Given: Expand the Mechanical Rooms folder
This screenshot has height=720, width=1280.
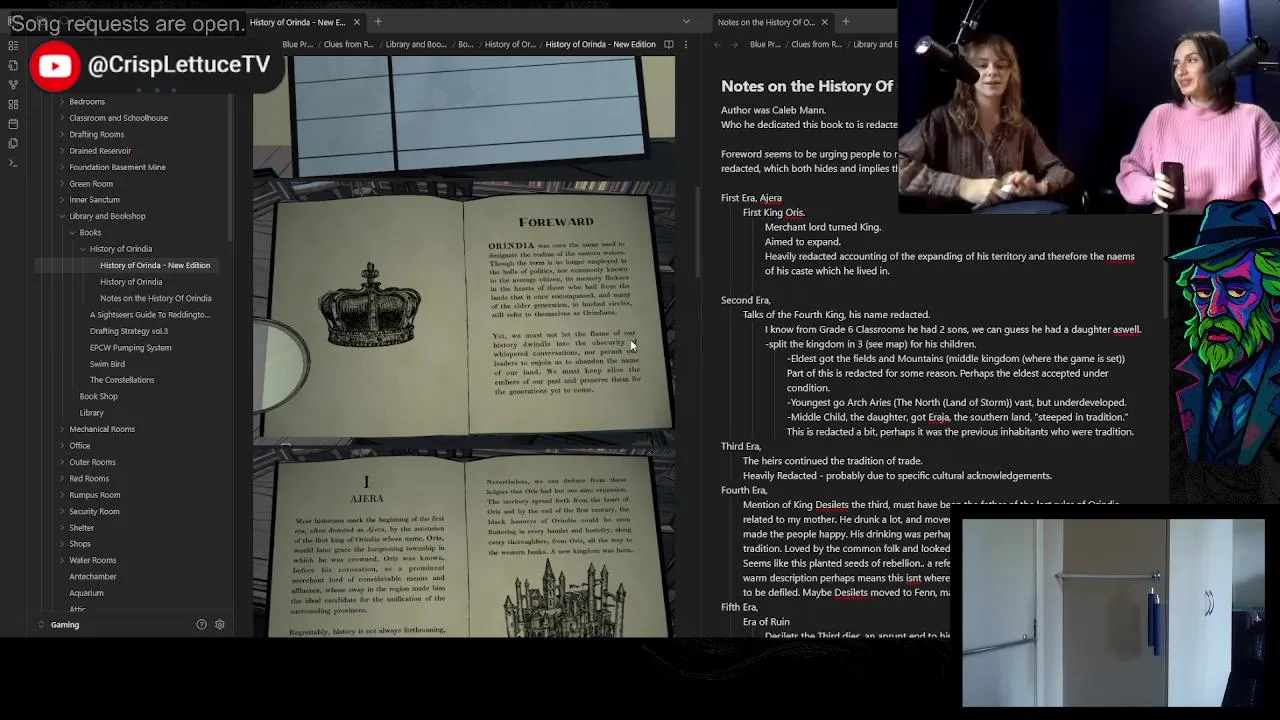Looking at the screenshot, I should pos(62,429).
